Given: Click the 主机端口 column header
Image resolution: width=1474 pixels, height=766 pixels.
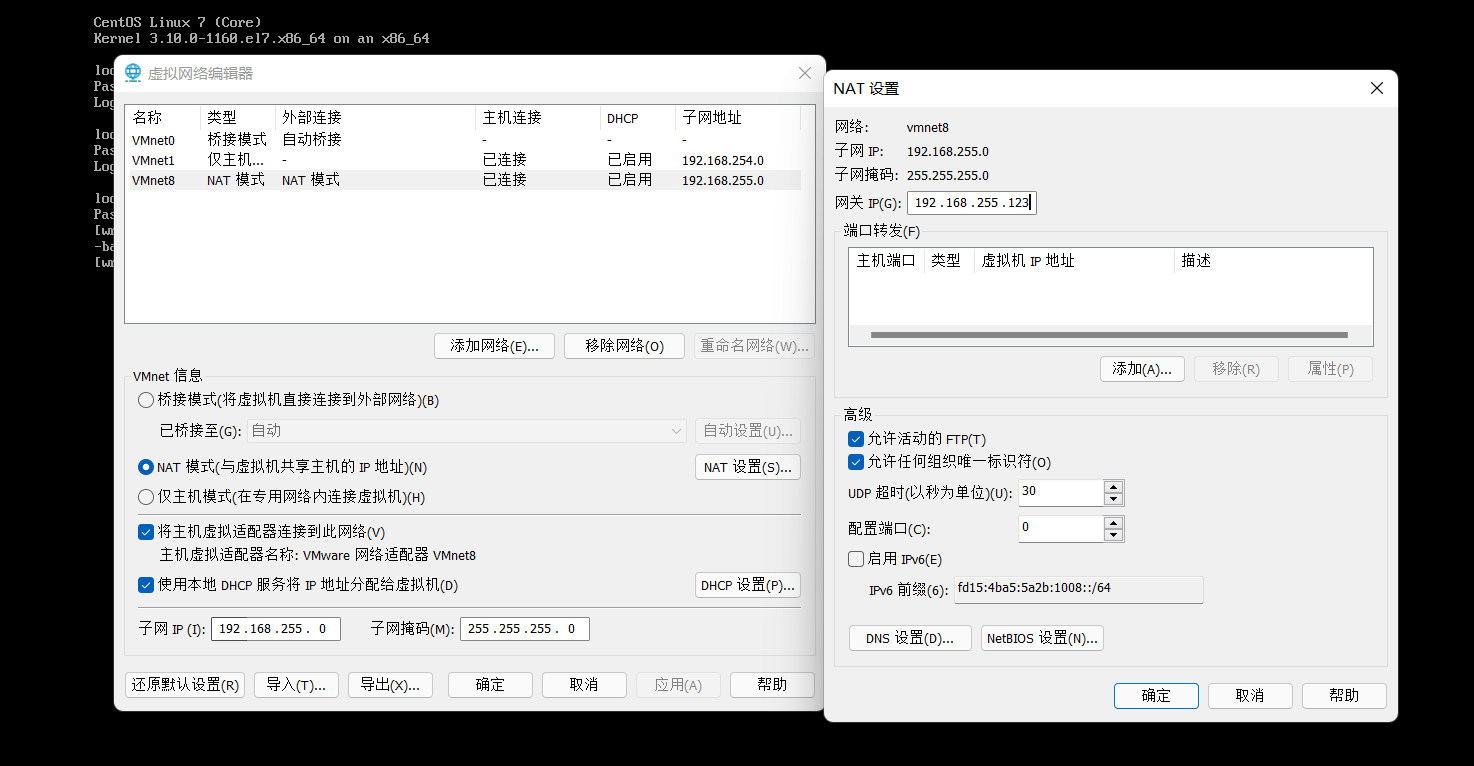Looking at the screenshot, I should click(x=887, y=260).
